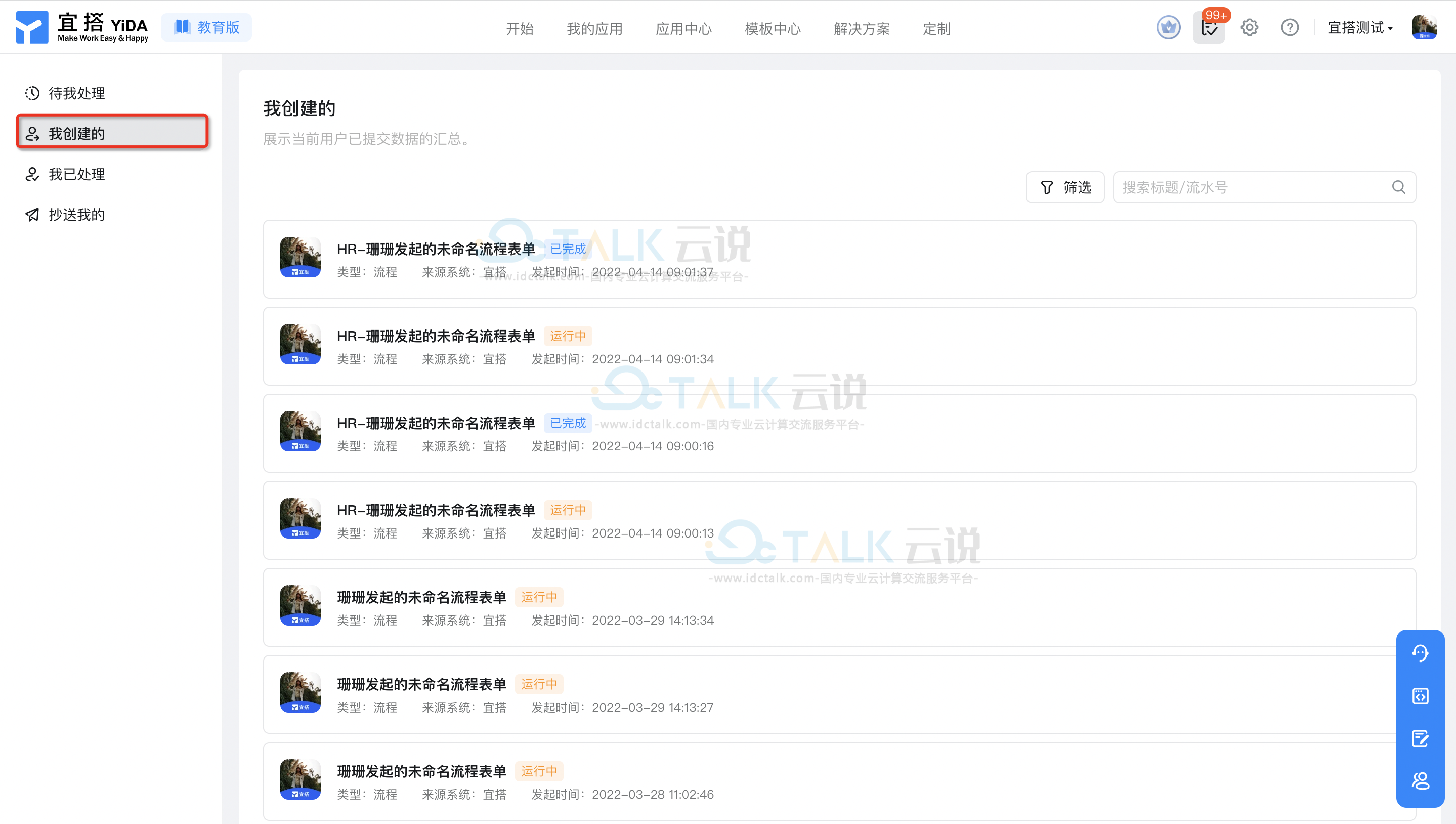
Task: Open the edit feedback icon in floating bar
Action: (x=1420, y=738)
